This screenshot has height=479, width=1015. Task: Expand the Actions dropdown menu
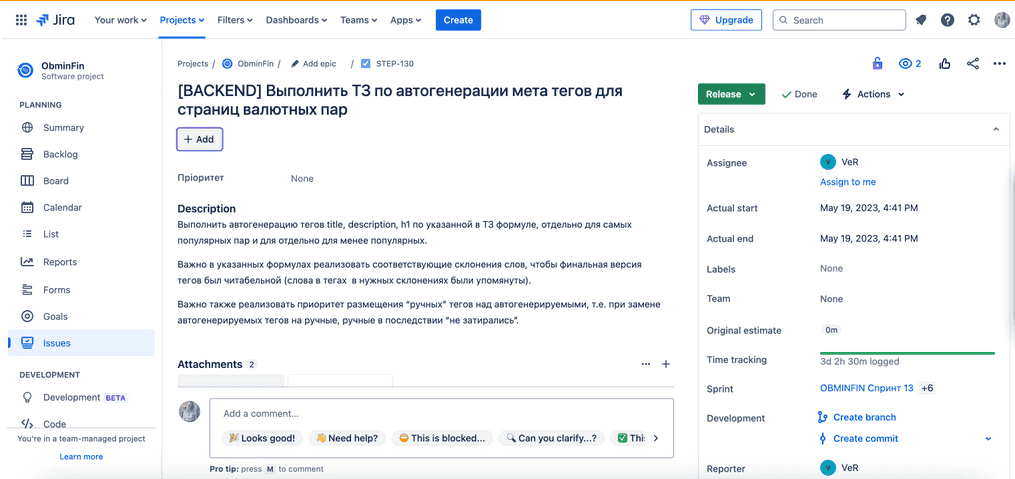click(873, 94)
